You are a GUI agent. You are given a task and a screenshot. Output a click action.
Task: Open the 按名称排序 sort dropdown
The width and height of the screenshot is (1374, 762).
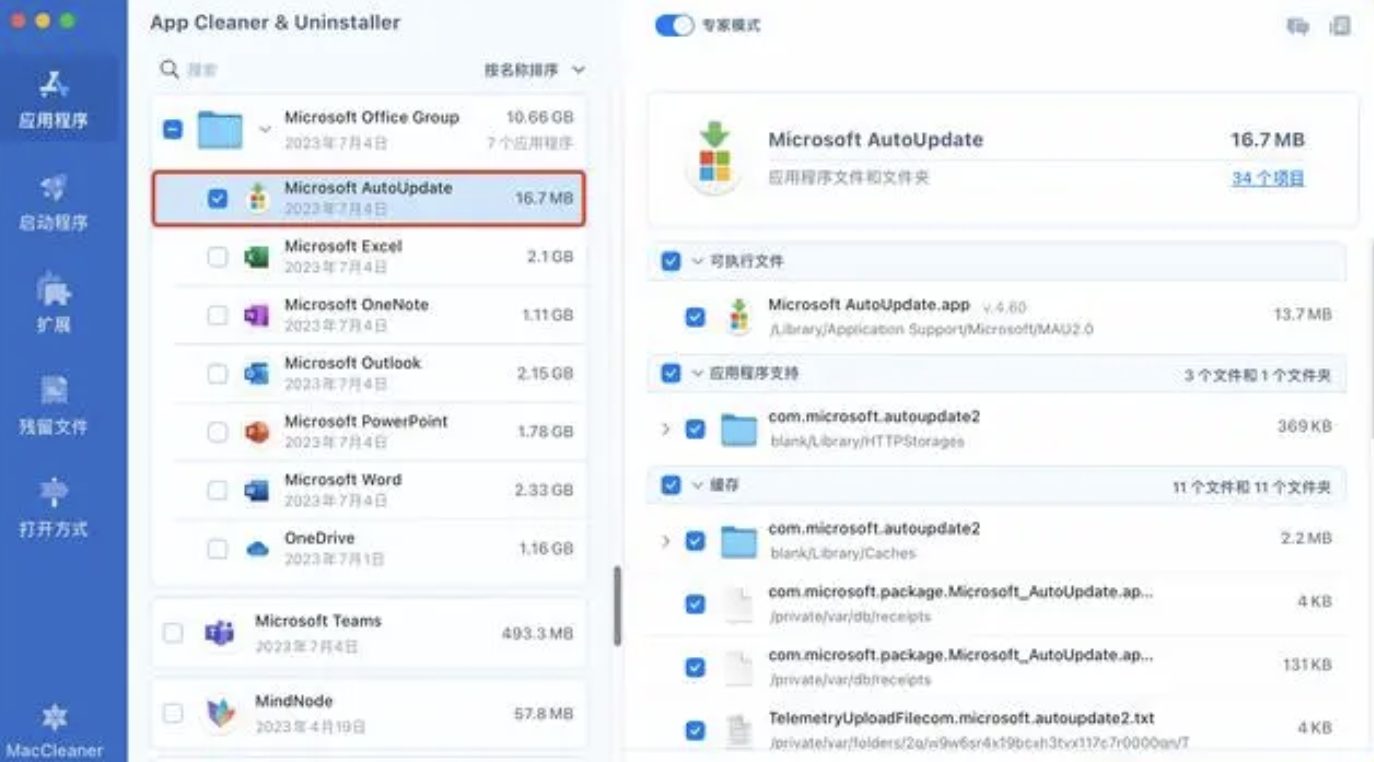534,70
